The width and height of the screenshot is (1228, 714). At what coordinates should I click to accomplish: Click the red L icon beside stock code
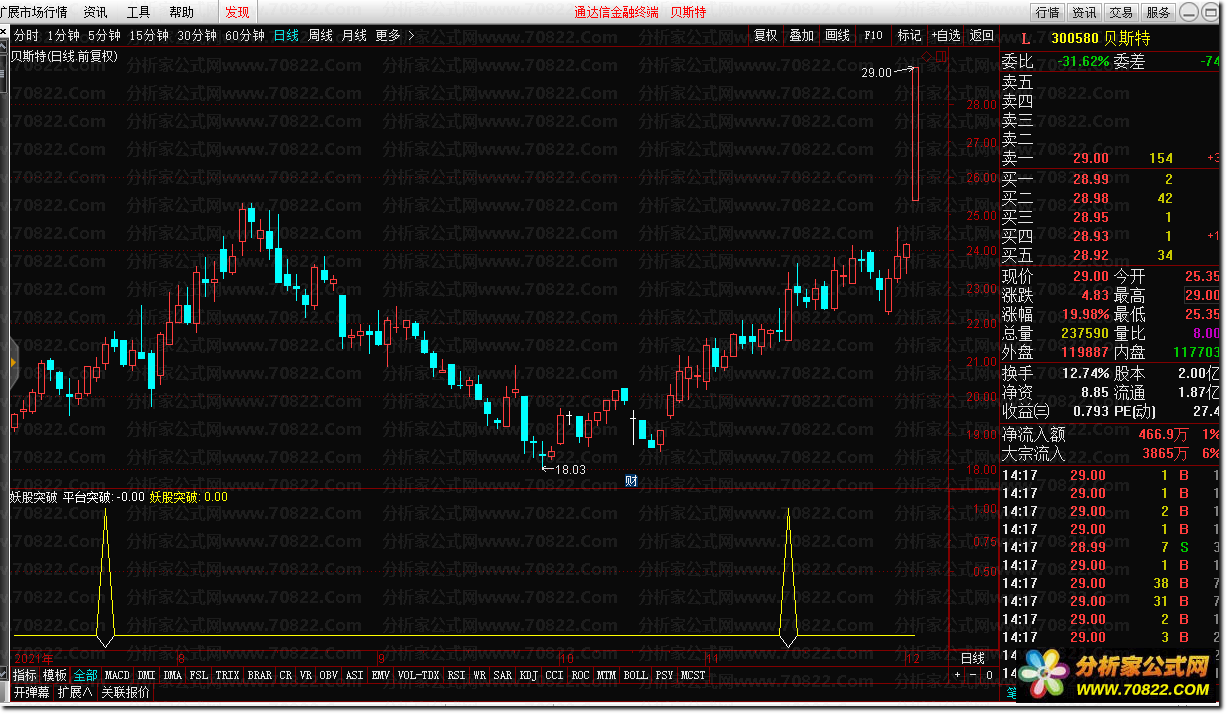point(1024,38)
